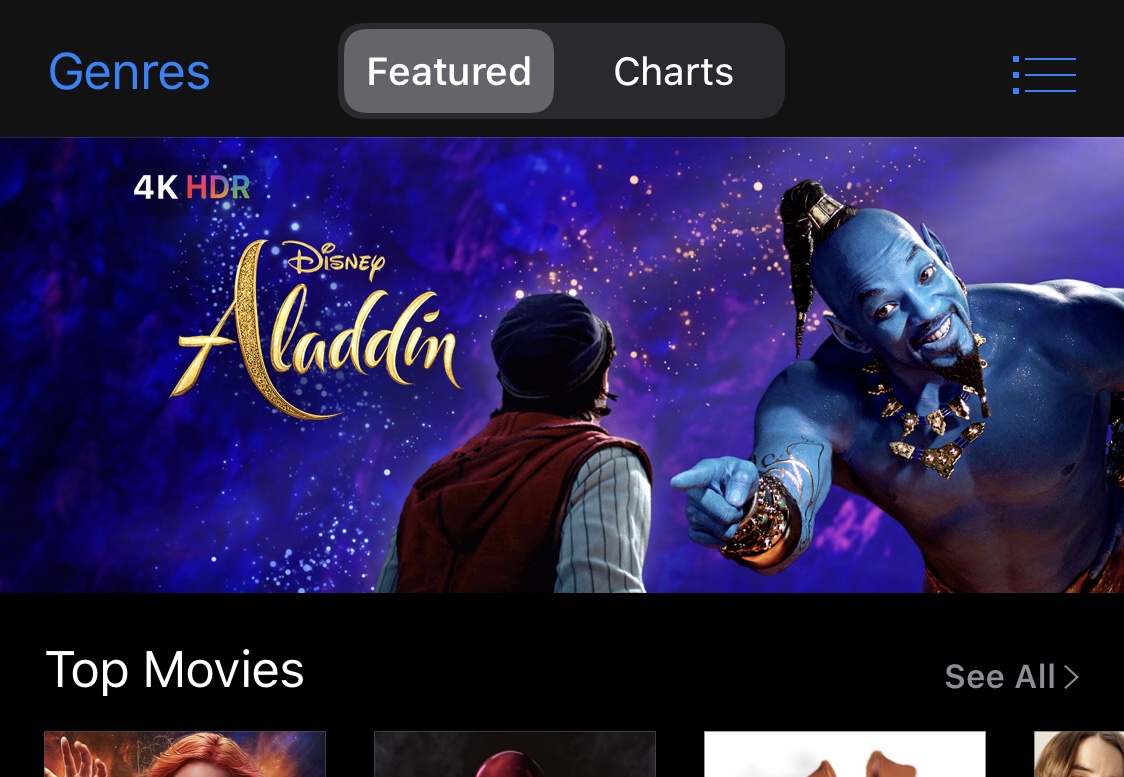Open the Genres selector

click(x=129, y=72)
